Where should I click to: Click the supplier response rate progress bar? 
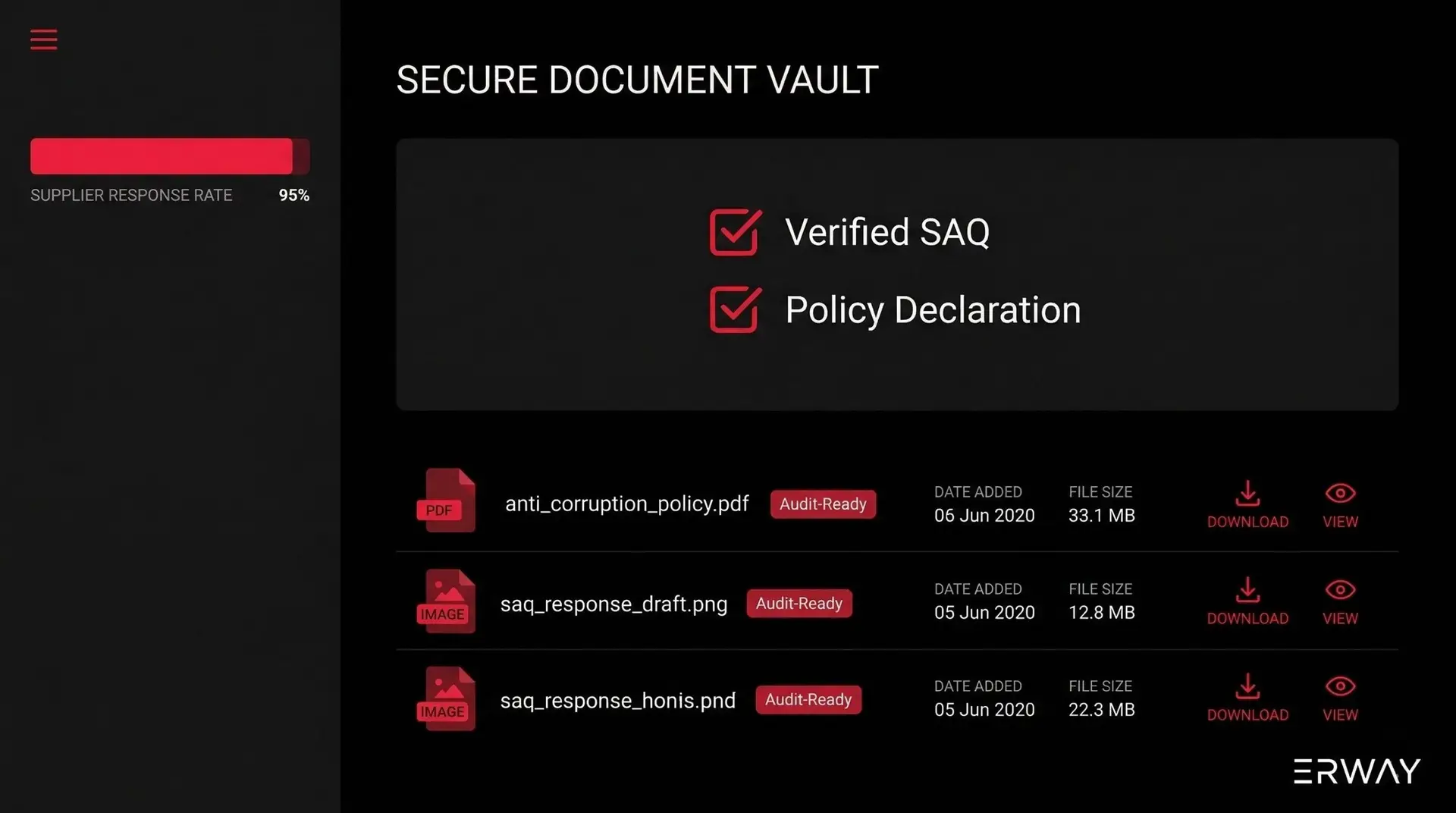pyautogui.click(x=170, y=156)
